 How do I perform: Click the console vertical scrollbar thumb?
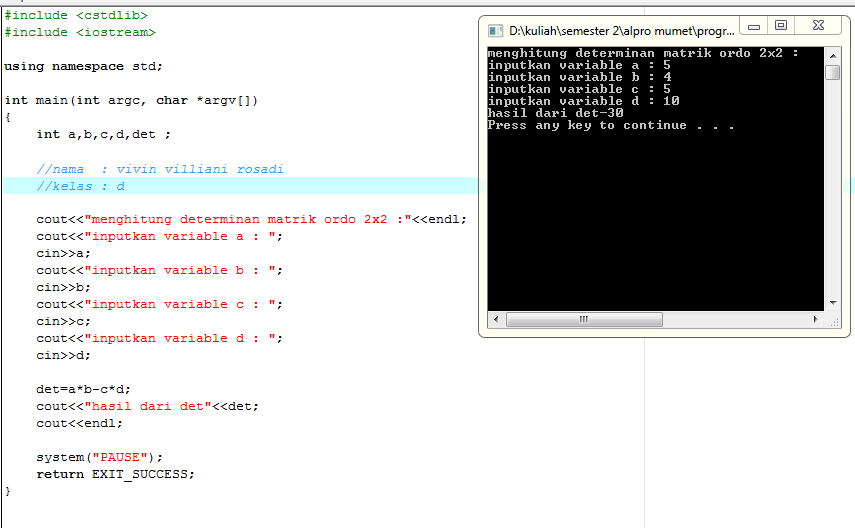pos(833,73)
